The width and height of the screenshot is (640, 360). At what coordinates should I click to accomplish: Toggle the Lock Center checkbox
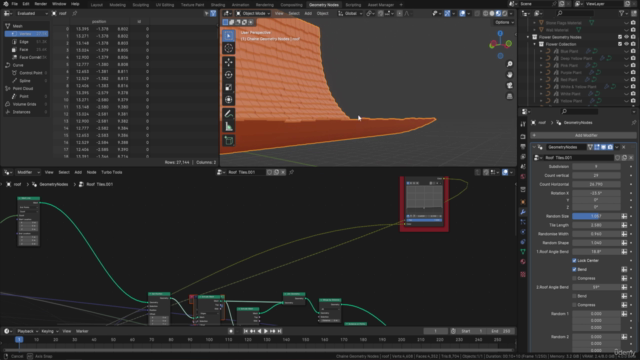[x=574, y=260]
